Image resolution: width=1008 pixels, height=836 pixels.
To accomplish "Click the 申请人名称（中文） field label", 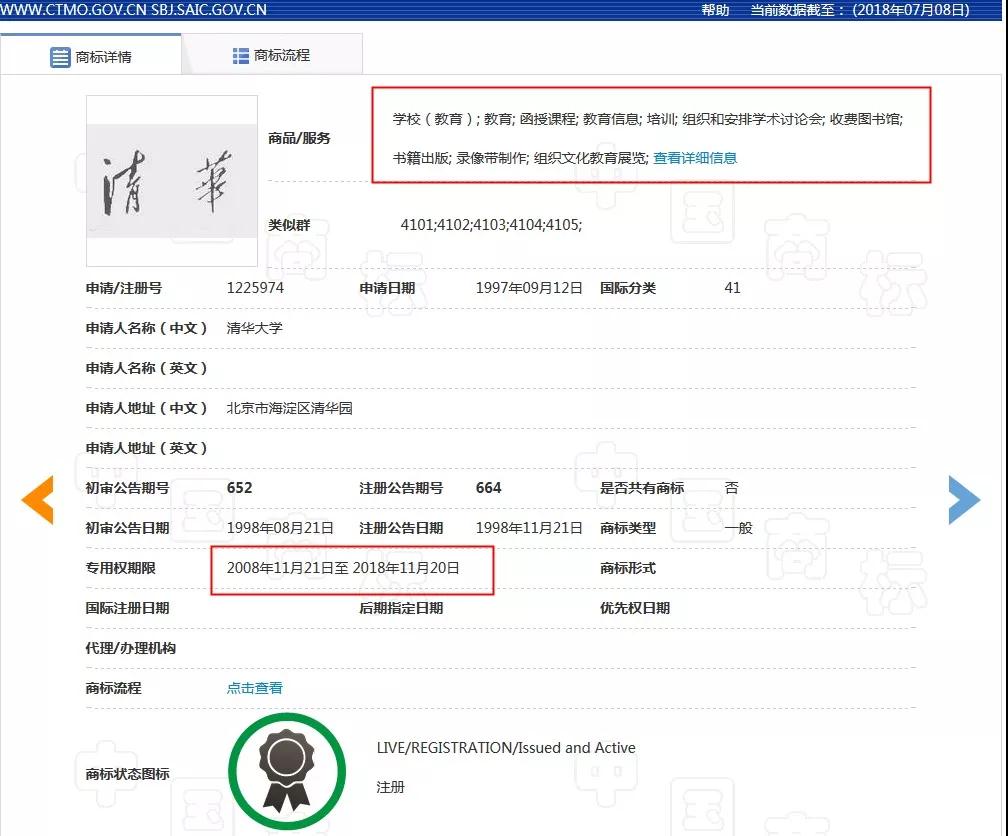I will click(147, 328).
